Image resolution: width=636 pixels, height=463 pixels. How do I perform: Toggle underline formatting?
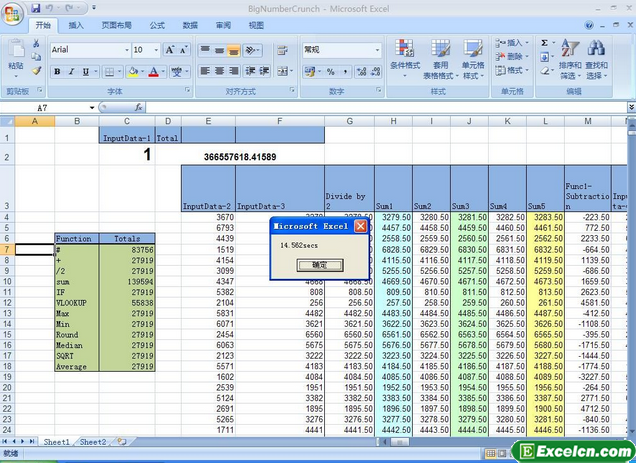pos(85,72)
